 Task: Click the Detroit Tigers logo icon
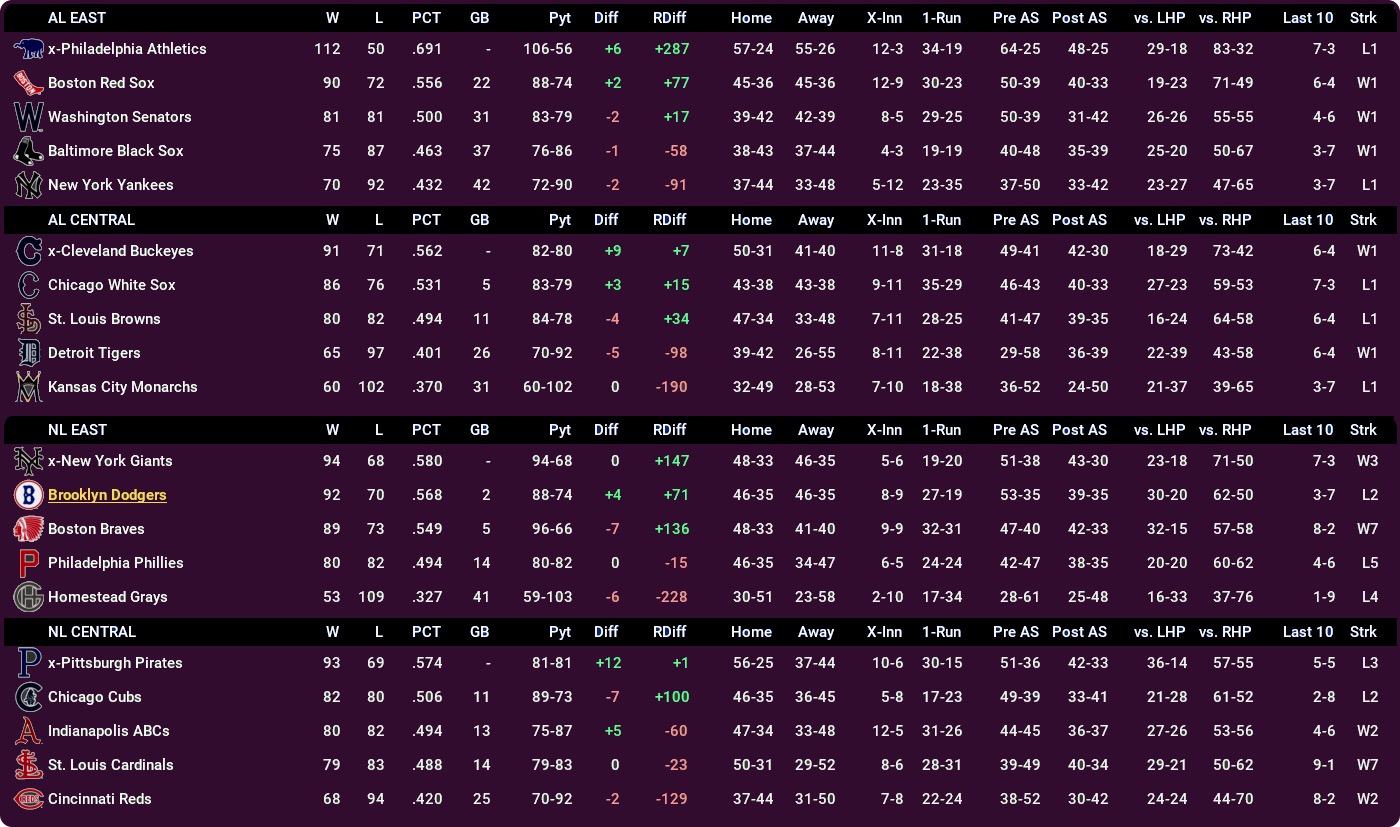[28, 353]
